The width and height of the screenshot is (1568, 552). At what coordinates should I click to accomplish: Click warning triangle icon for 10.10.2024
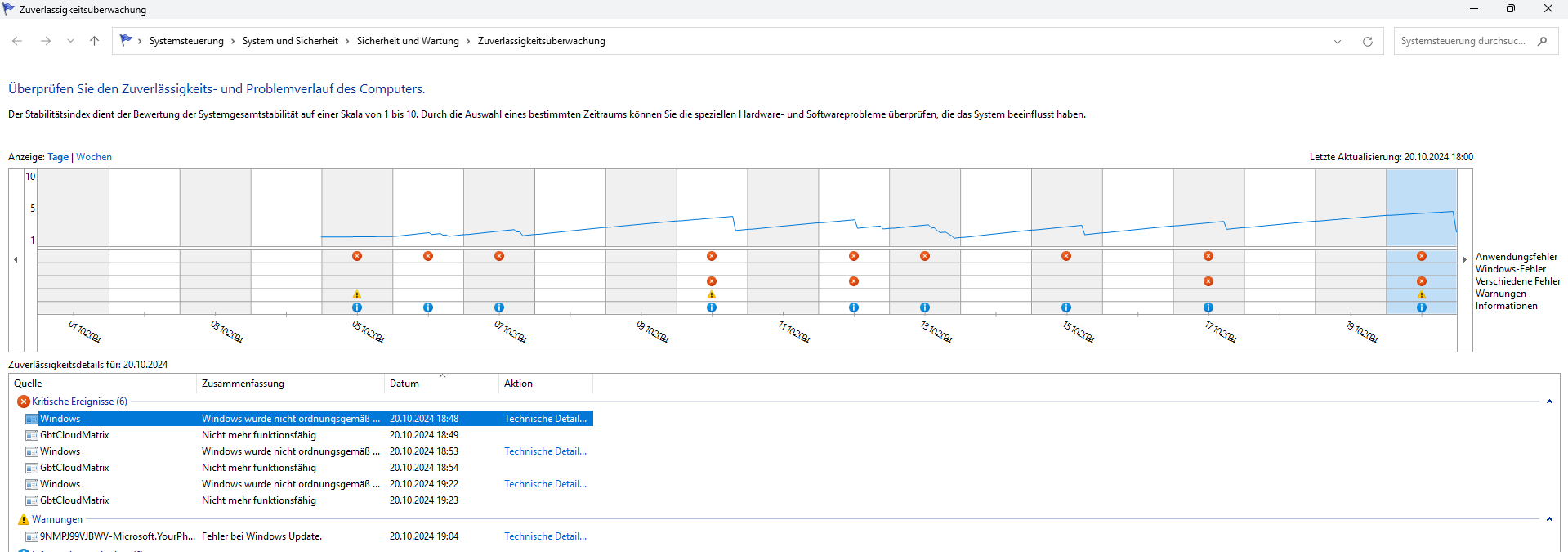[712, 294]
